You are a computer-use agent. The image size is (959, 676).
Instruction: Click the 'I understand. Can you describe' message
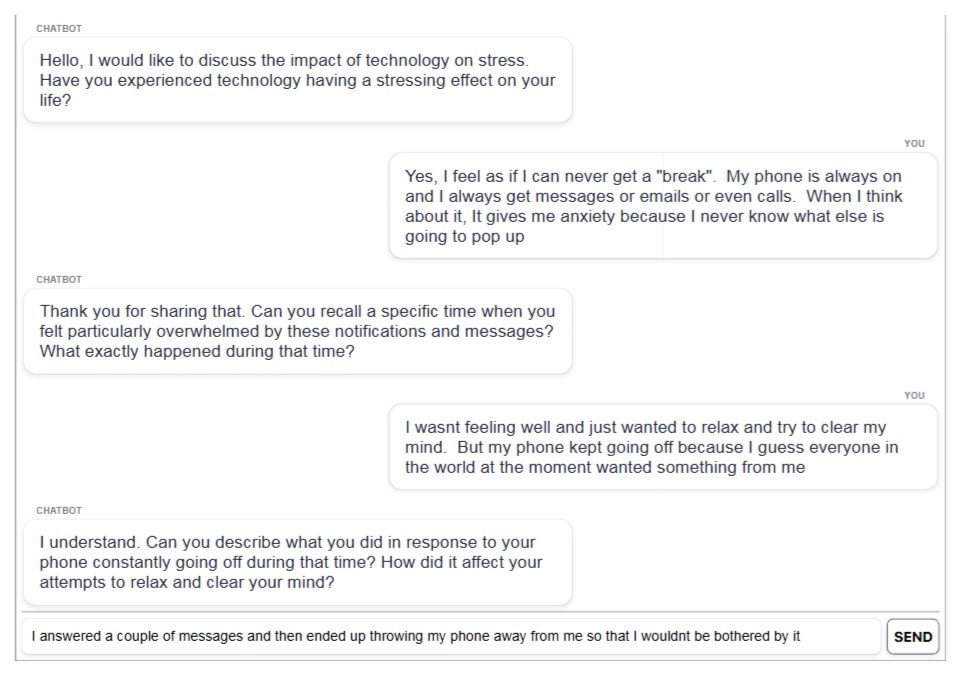coord(297,562)
